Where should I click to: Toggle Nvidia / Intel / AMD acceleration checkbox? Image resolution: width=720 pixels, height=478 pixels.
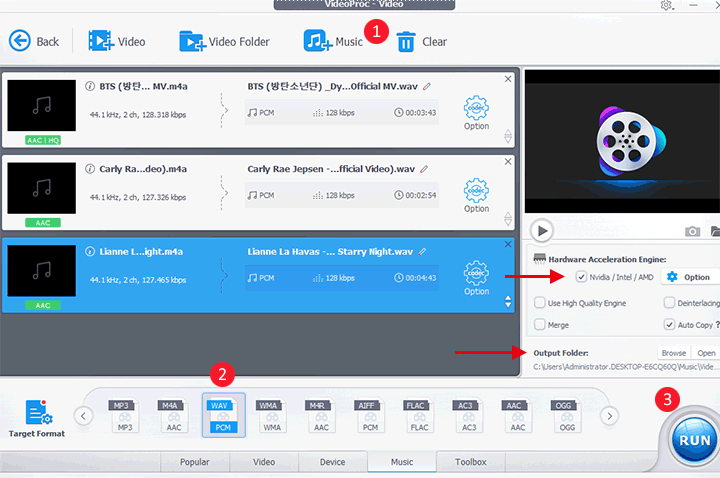coord(581,277)
